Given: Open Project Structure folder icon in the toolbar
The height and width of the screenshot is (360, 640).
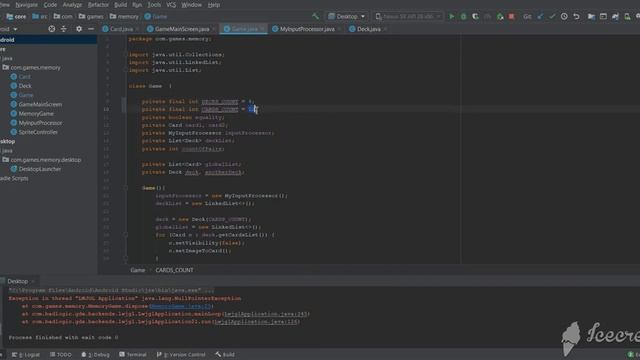Looking at the screenshot, I should [x=591, y=17].
